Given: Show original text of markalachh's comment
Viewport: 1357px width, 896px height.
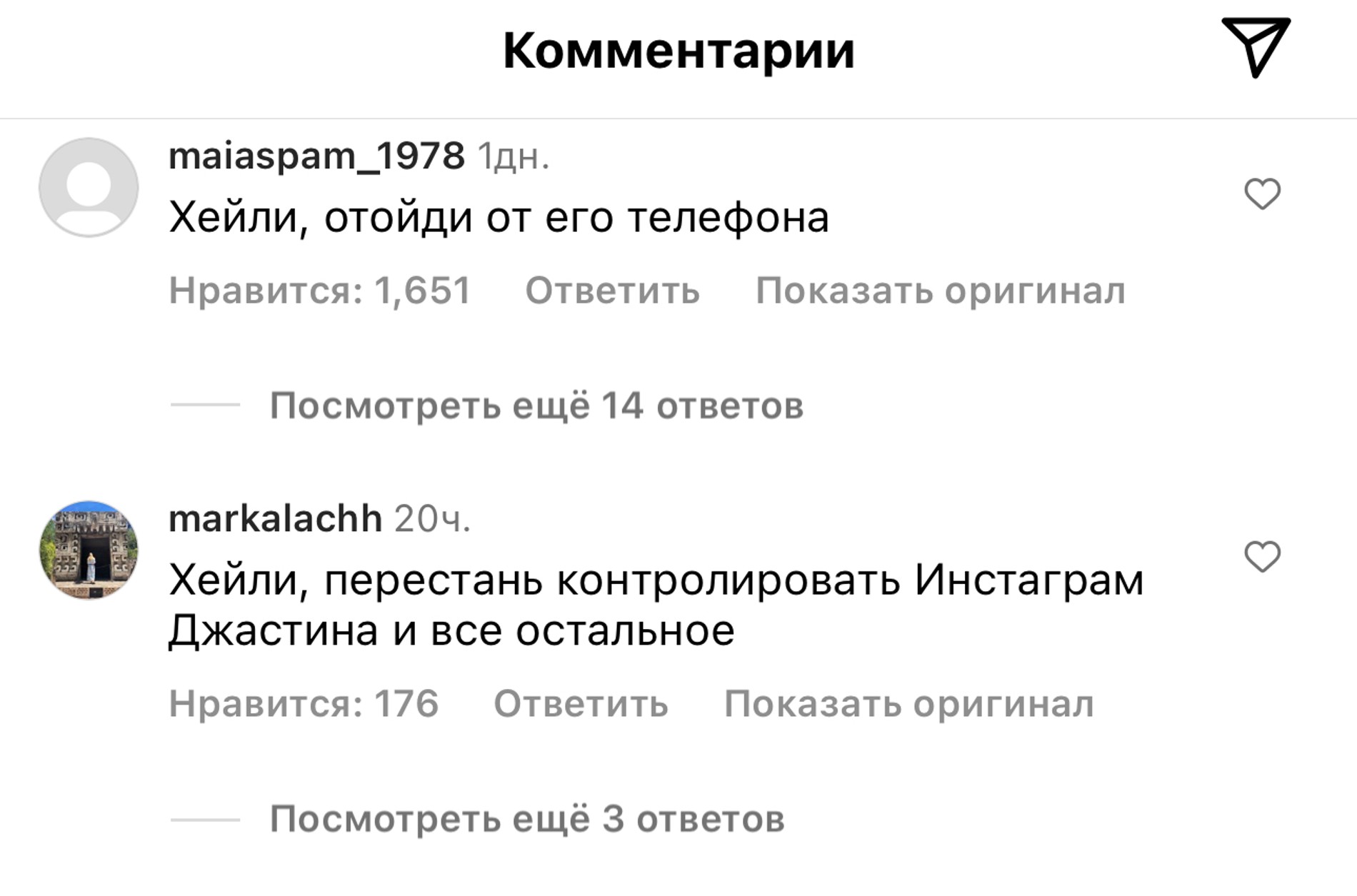Looking at the screenshot, I should point(908,704).
